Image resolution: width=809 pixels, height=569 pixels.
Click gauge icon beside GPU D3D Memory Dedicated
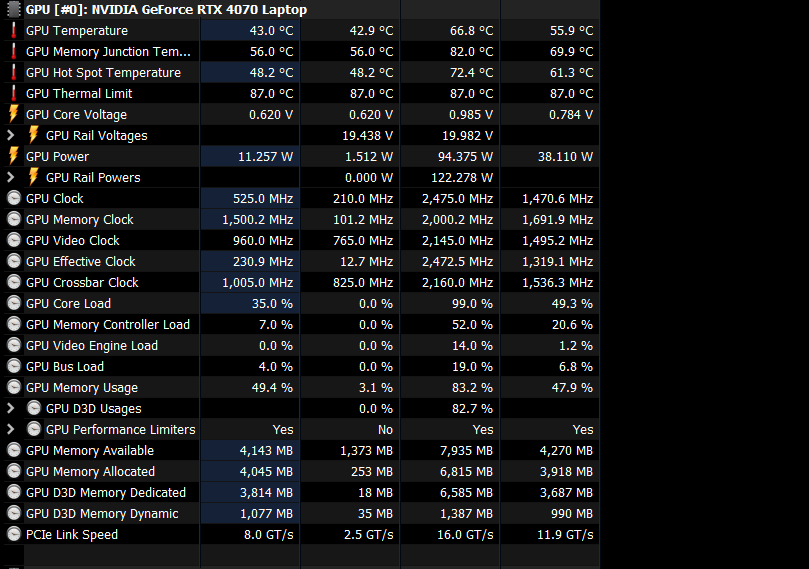click(14, 493)
